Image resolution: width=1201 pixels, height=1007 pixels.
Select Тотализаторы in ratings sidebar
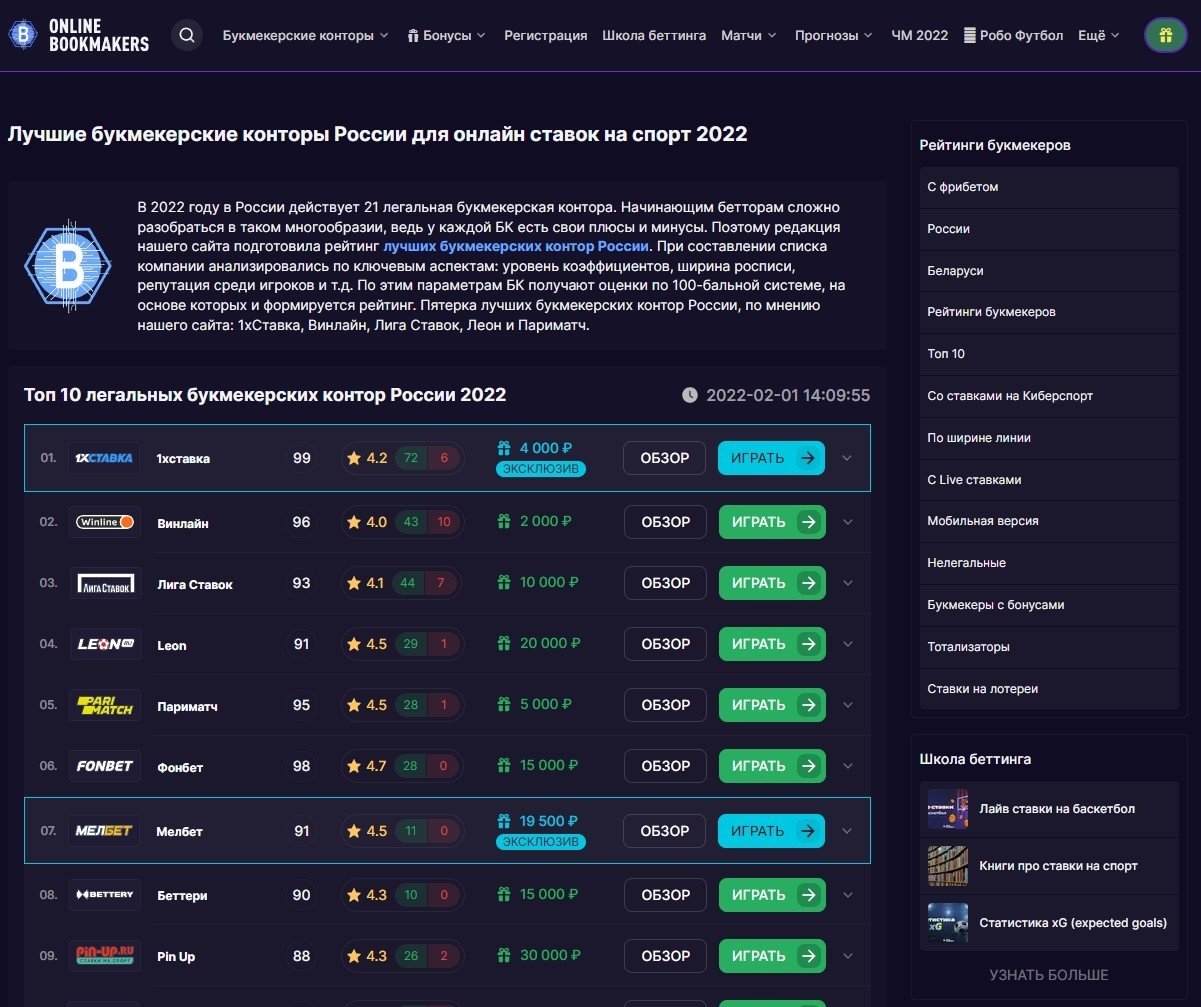1049,647
